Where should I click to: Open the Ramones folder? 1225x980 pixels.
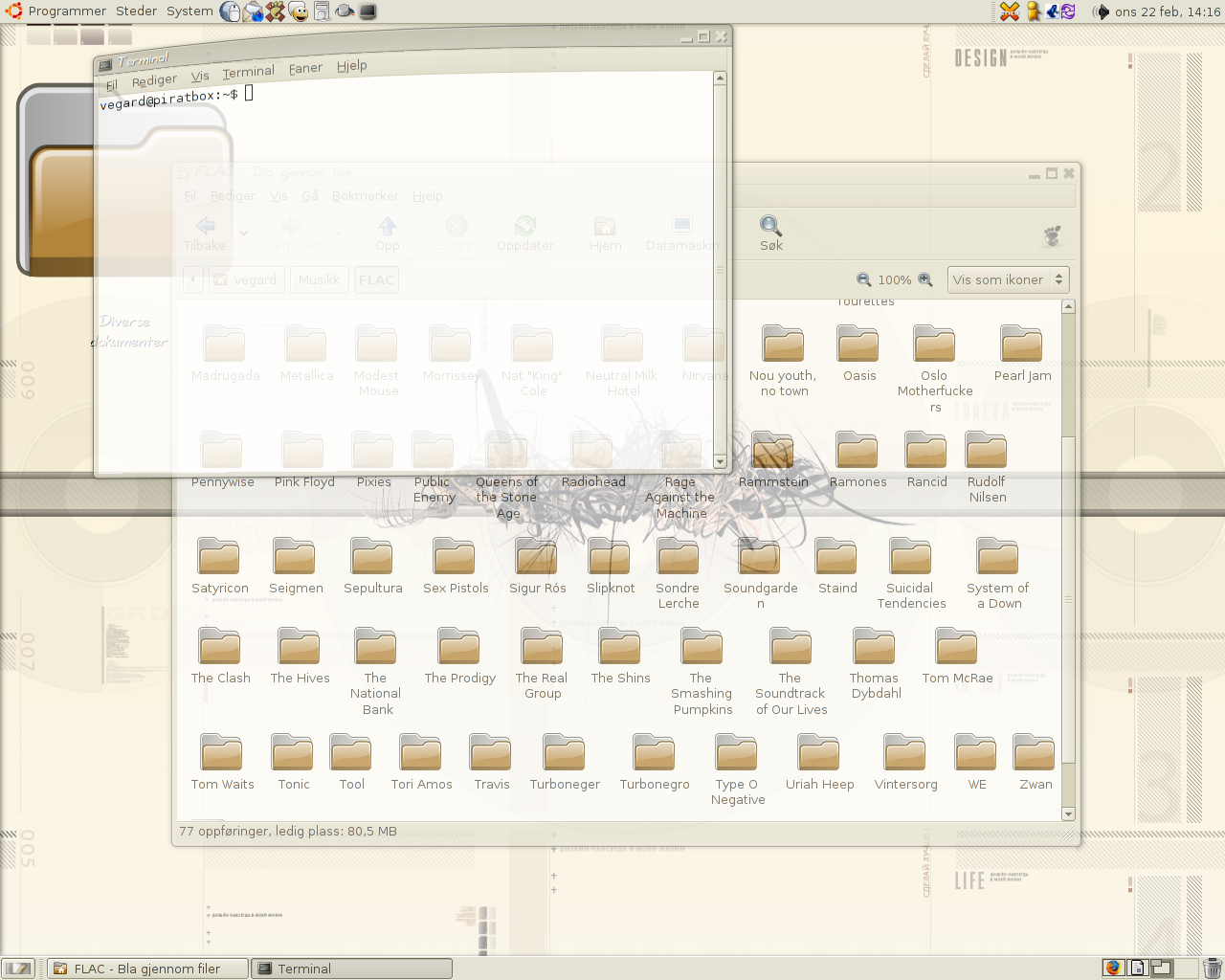tap(857, 460)
